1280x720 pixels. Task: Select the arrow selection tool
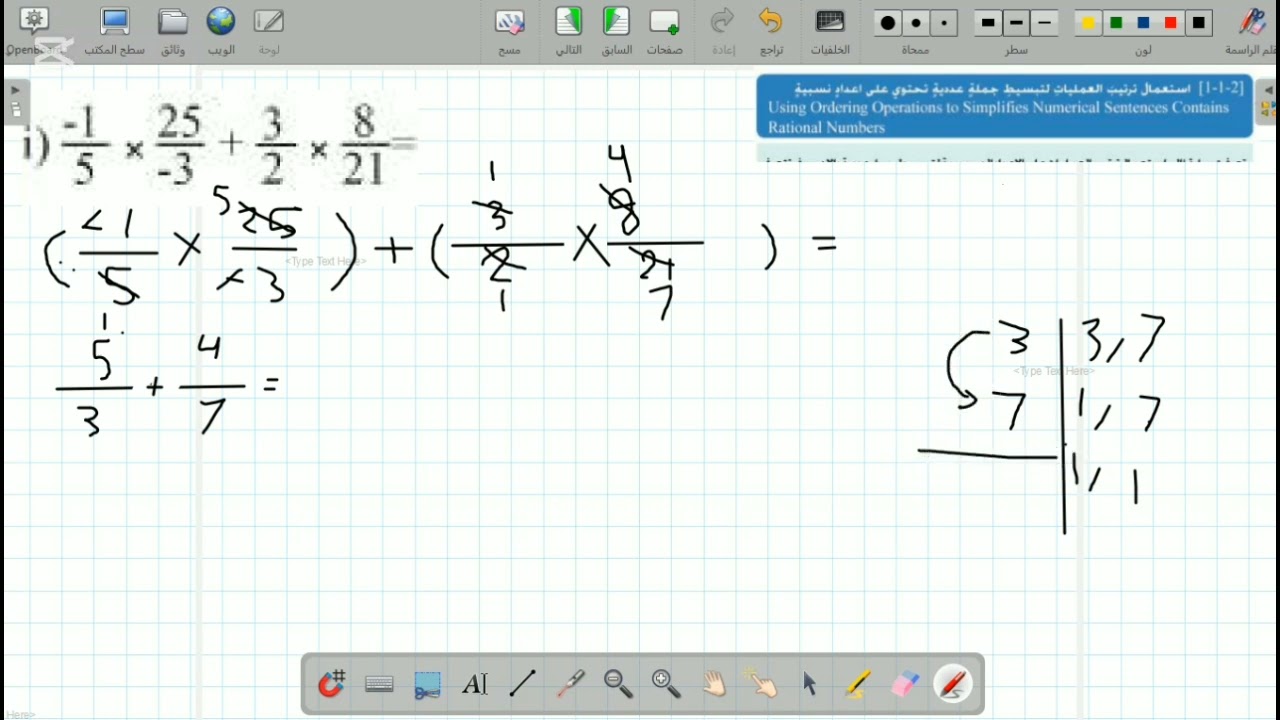coord(810,684)
